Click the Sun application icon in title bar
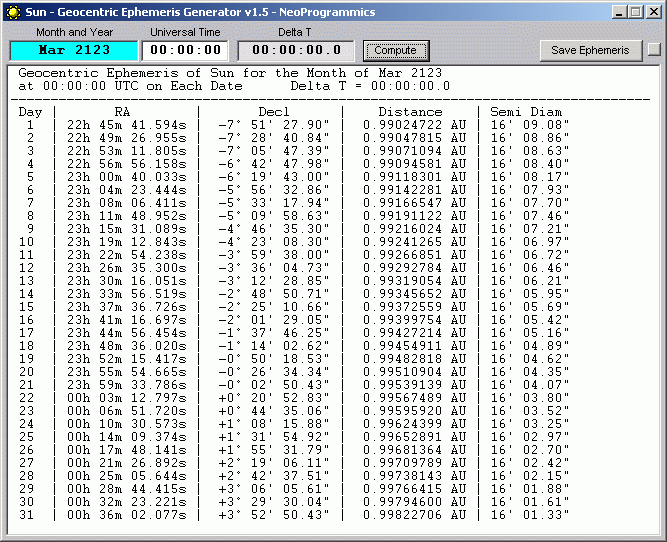The width and height of the screenshot is (667, 542). (13, 12)
